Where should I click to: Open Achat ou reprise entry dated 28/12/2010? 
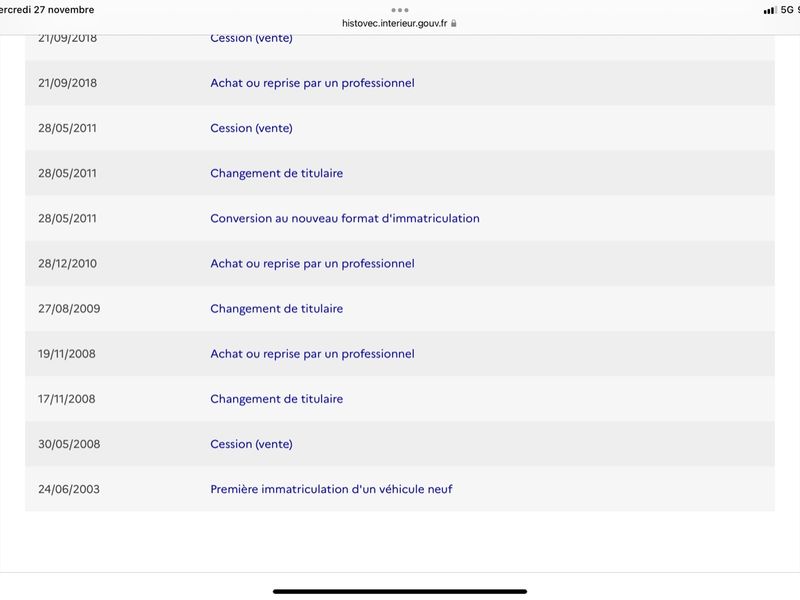point(312,263)
